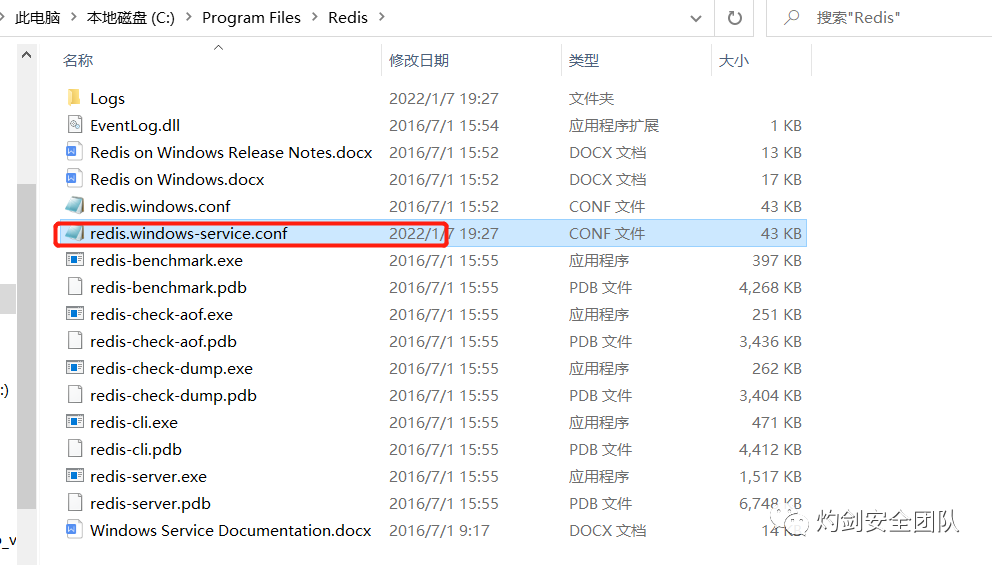Click the redis.windows-service.conf file icon
The width and height of the screenshot is (992, 565).
click(75, 233)
